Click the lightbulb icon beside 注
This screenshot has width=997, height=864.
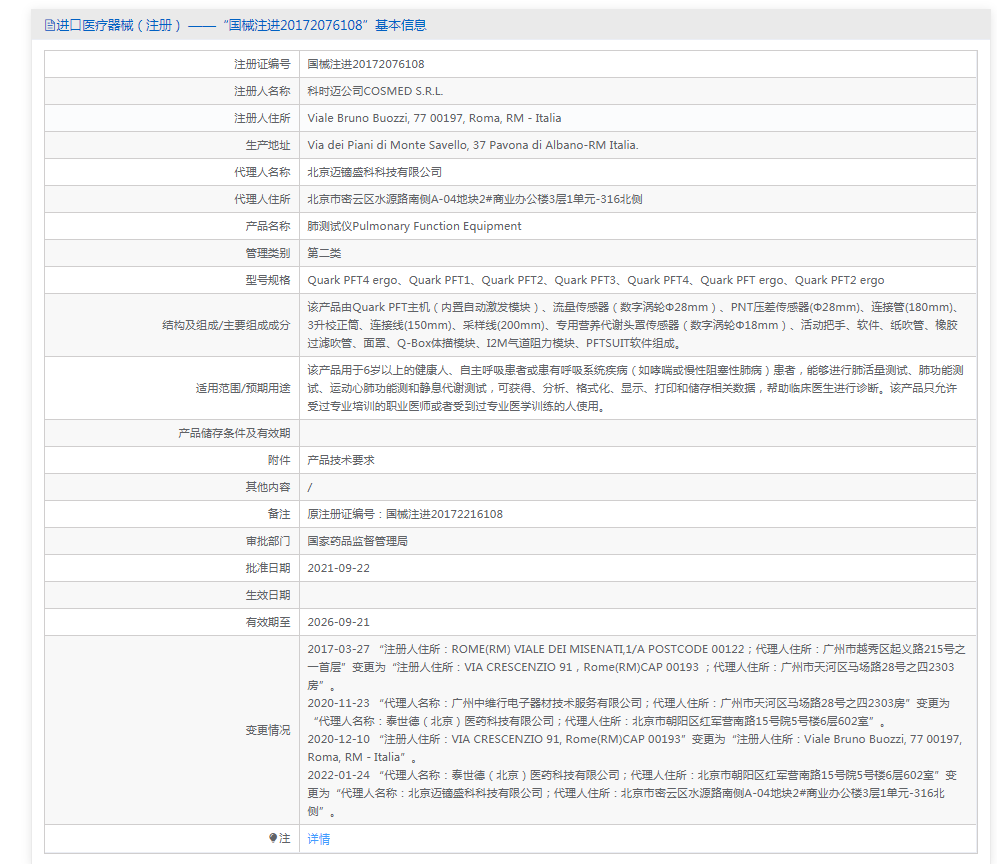tap(273, 838)
